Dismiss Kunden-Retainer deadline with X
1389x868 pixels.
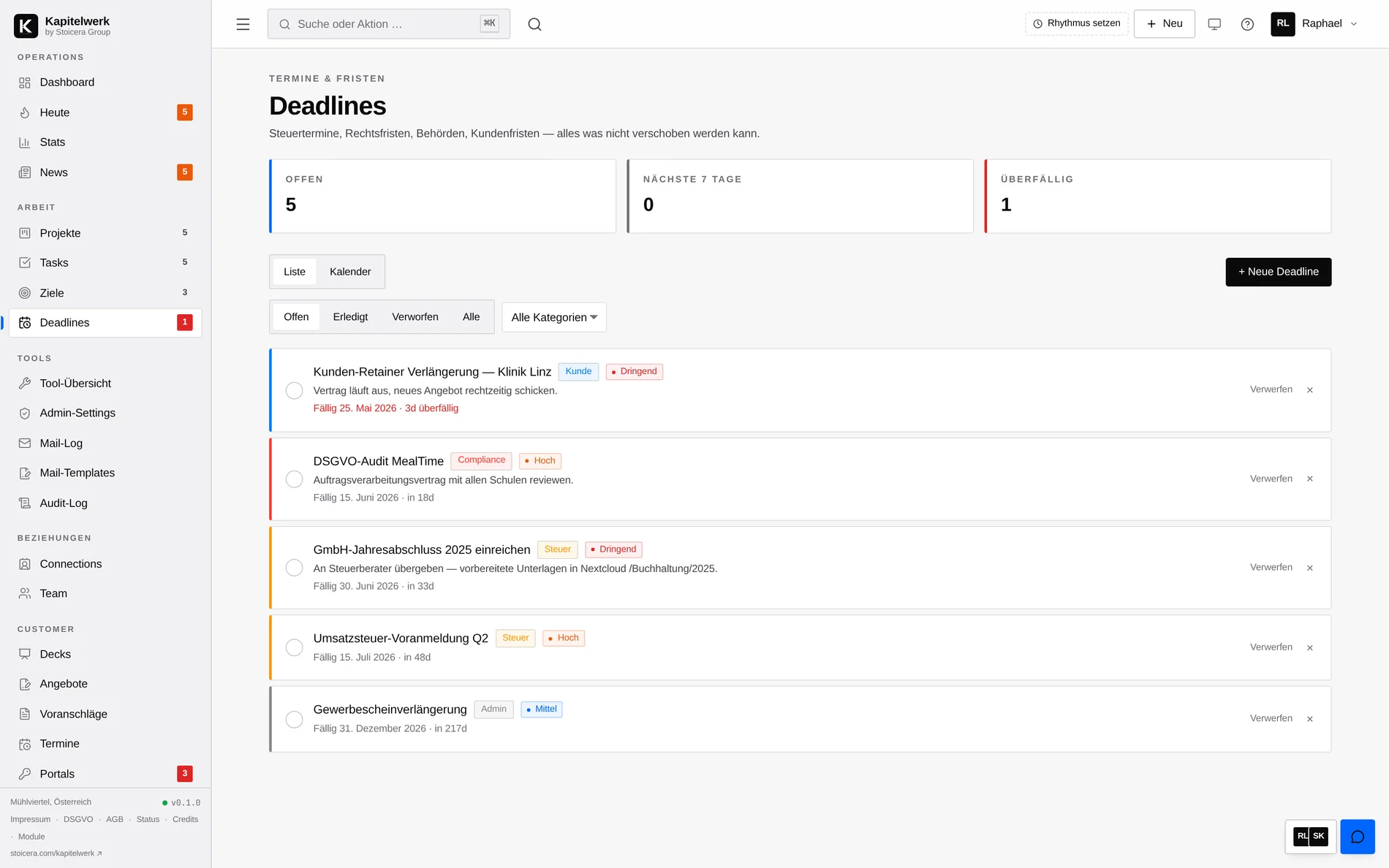point(1309,390)
